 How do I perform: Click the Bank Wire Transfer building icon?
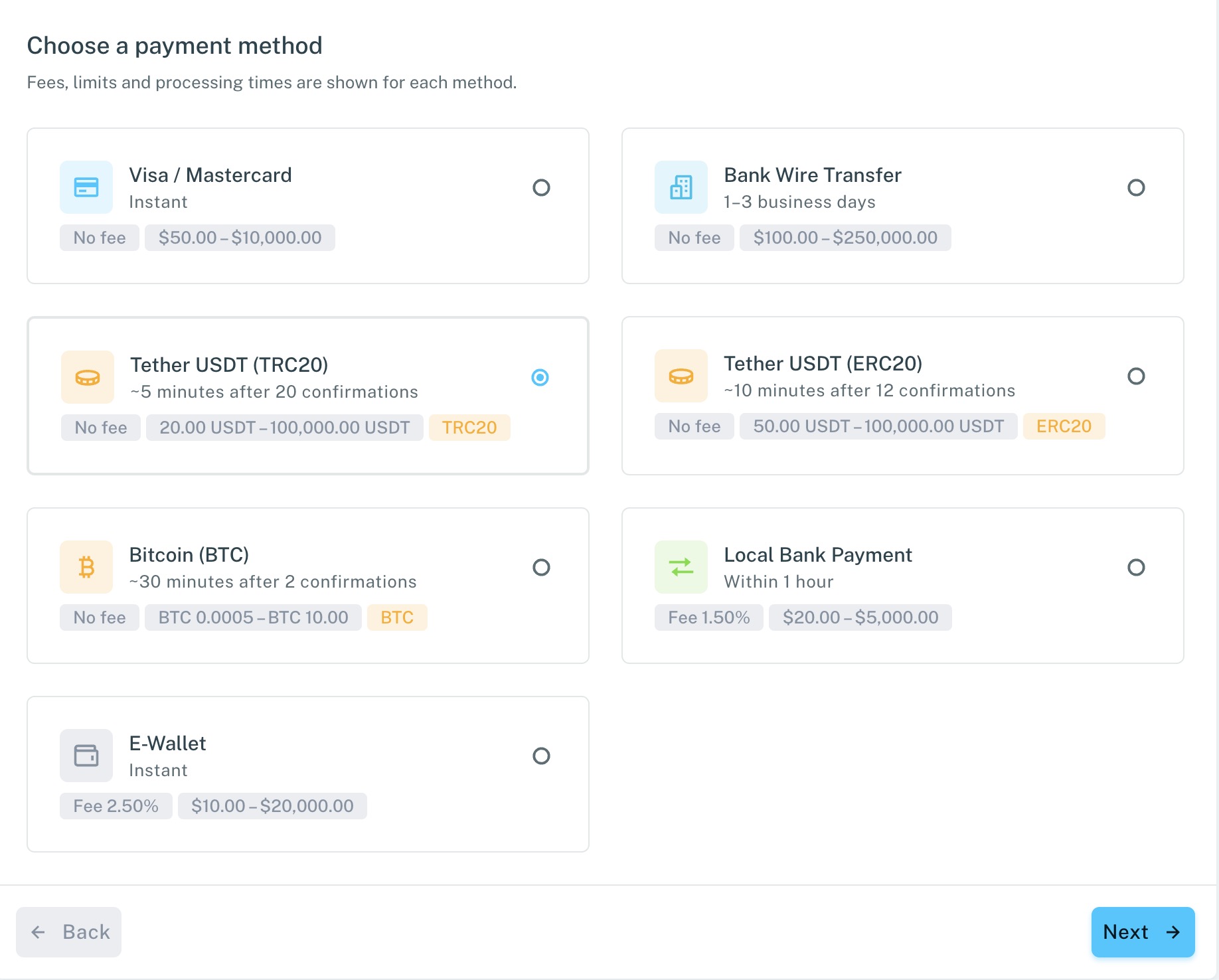click(681, 187)
